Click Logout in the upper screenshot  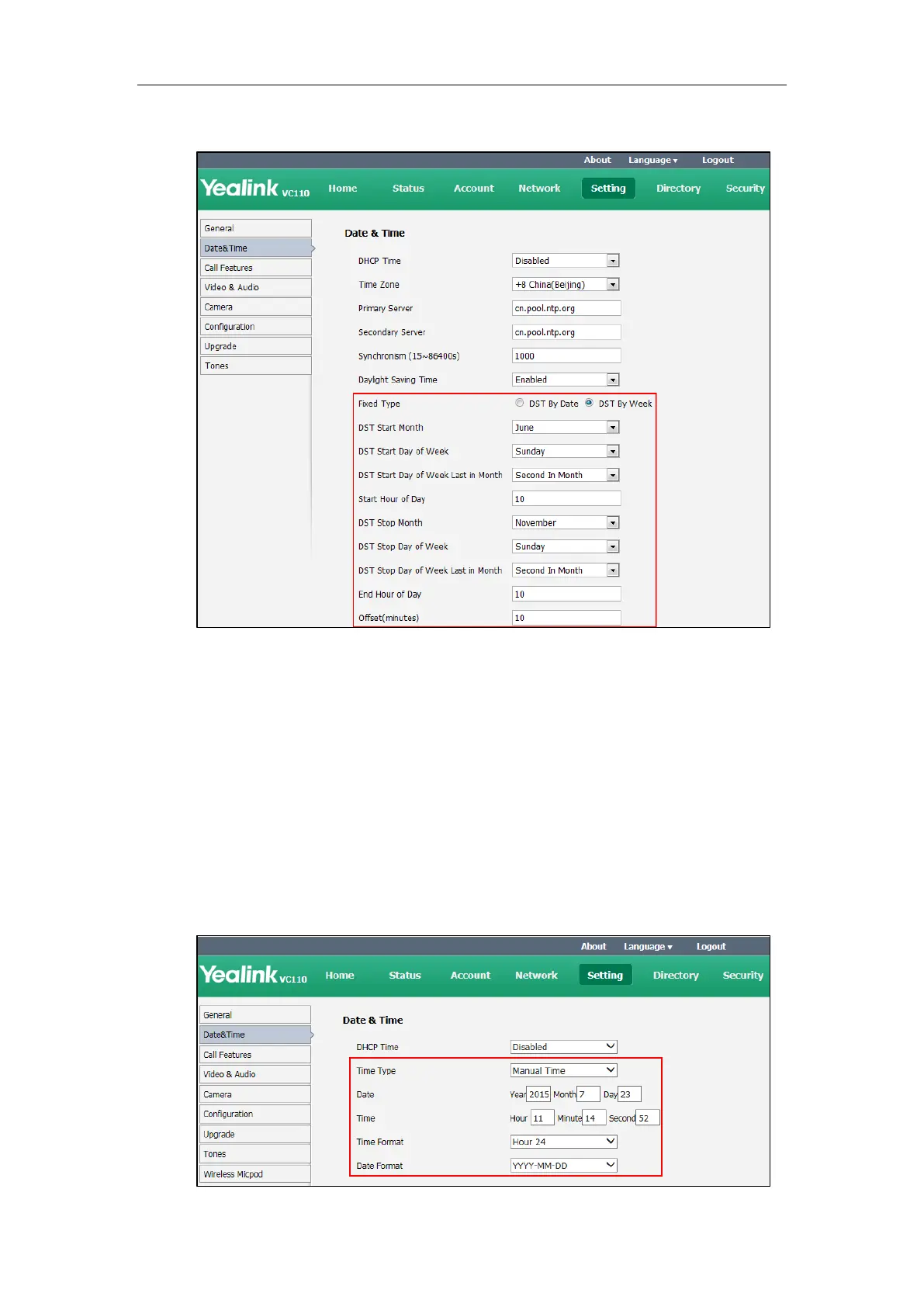point(718,160)
